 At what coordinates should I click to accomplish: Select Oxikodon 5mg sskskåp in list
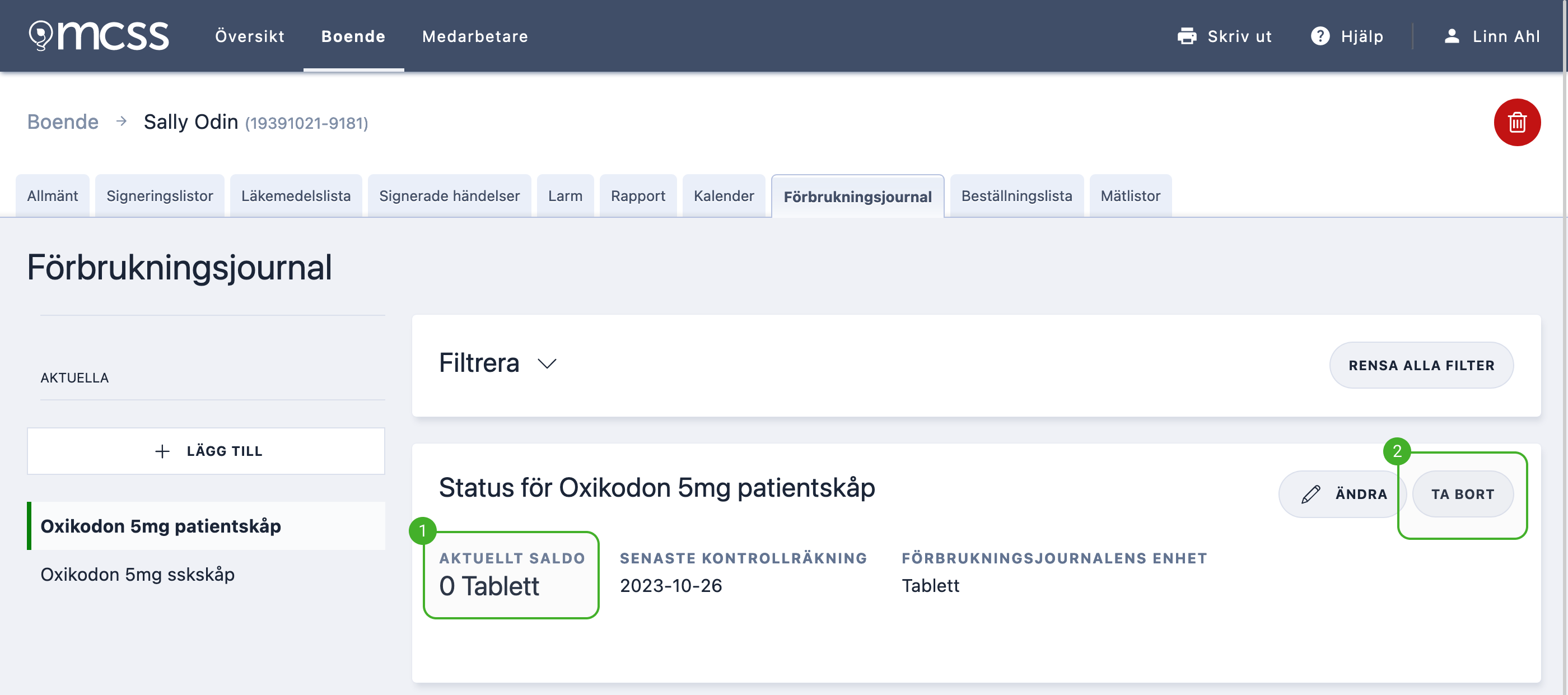point(206,574)
